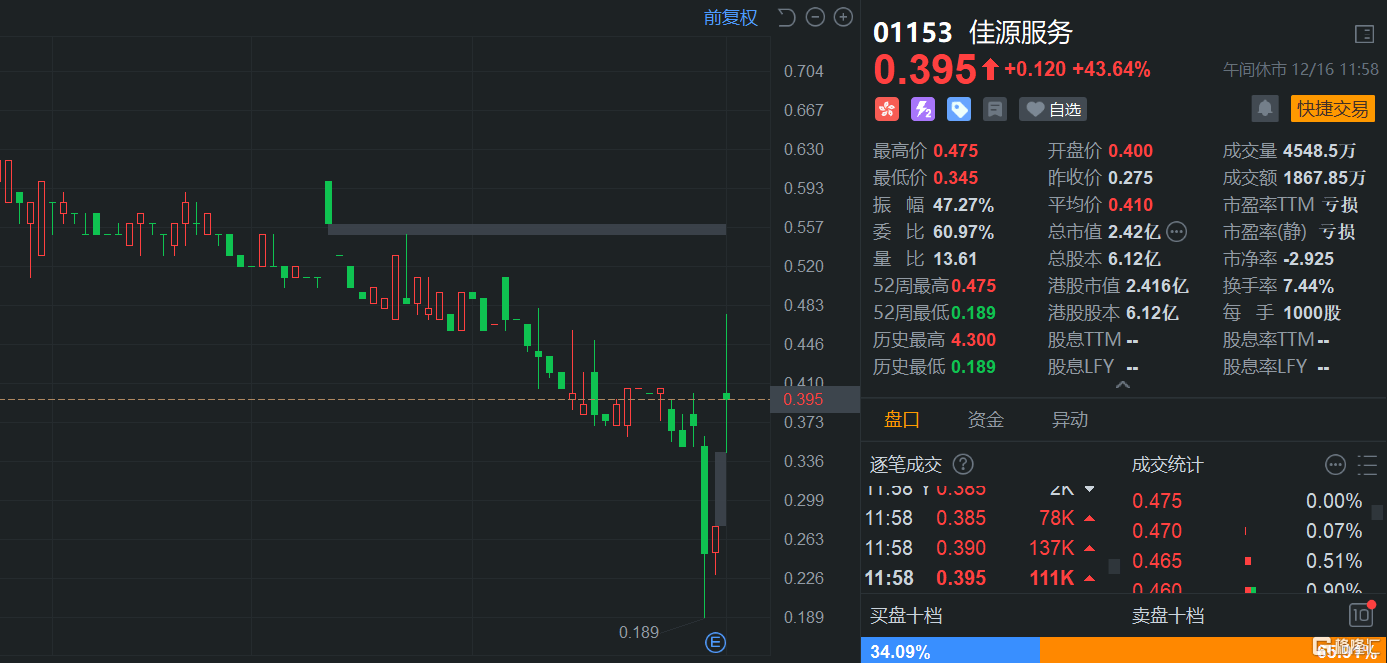Click the 量比 13.61 value
The height and width of the screenshot is (663, 1387).
point(955,259)
